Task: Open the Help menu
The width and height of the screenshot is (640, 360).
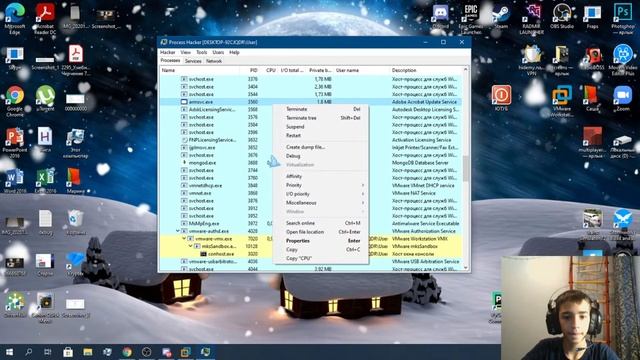Action: [234, 52]
